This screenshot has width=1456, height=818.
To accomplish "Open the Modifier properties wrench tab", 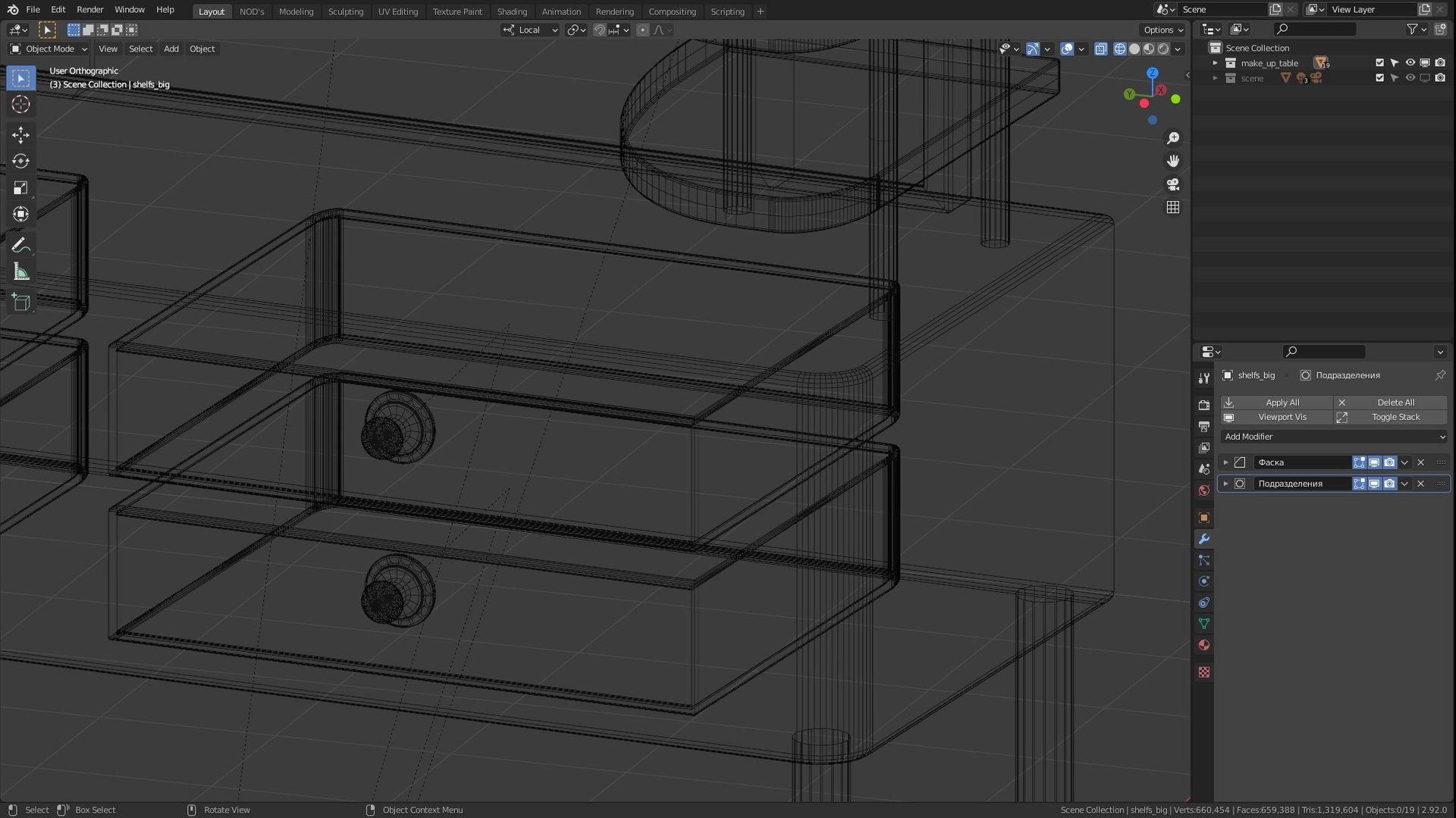I will coord(1203,539).
